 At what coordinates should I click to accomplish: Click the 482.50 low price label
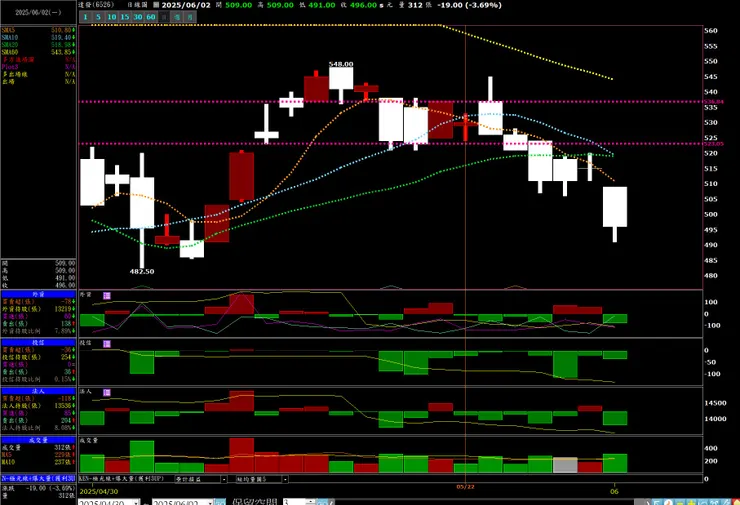coord(142,271)
